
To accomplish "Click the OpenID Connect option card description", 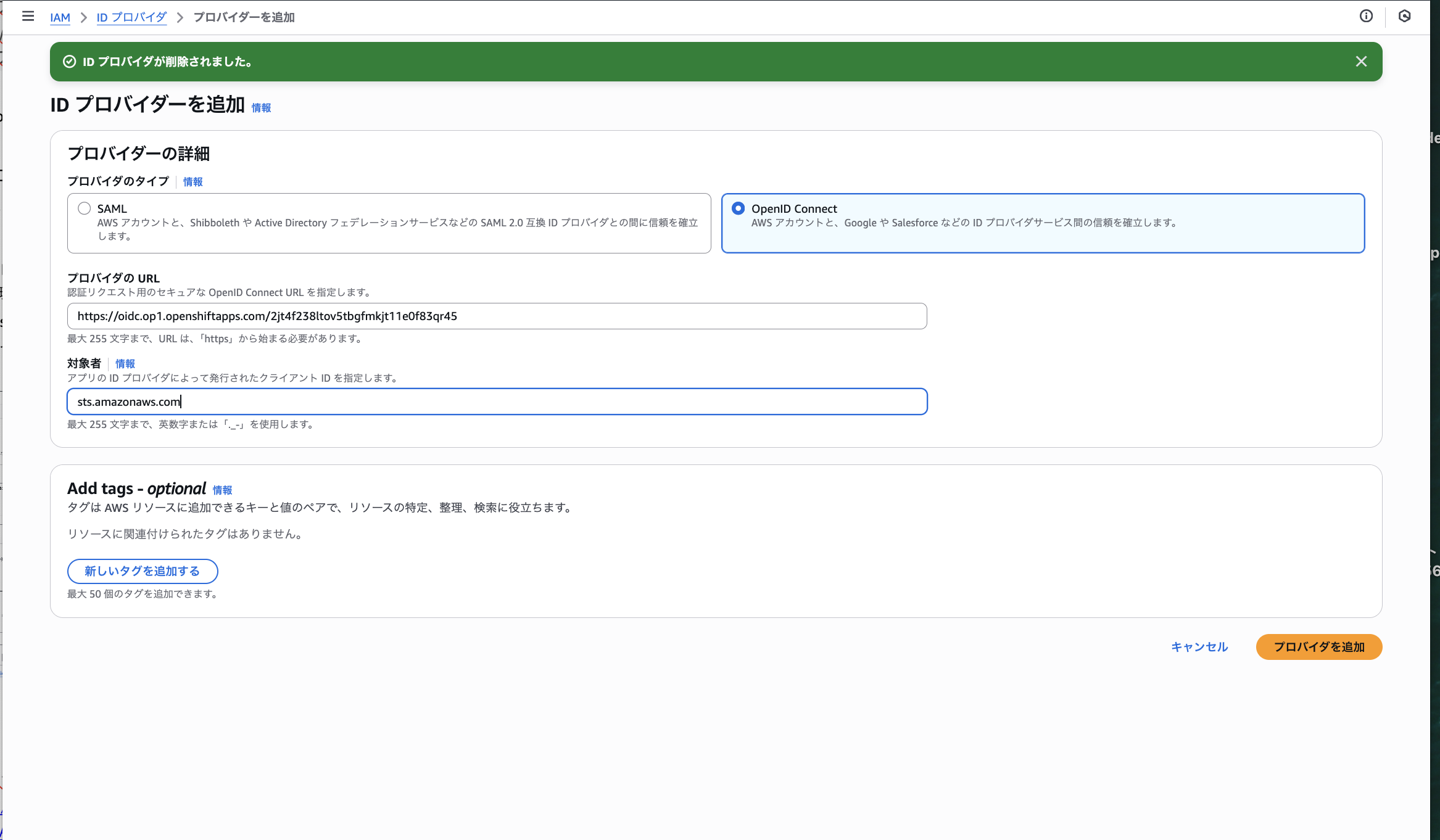I will pos(964,223).
